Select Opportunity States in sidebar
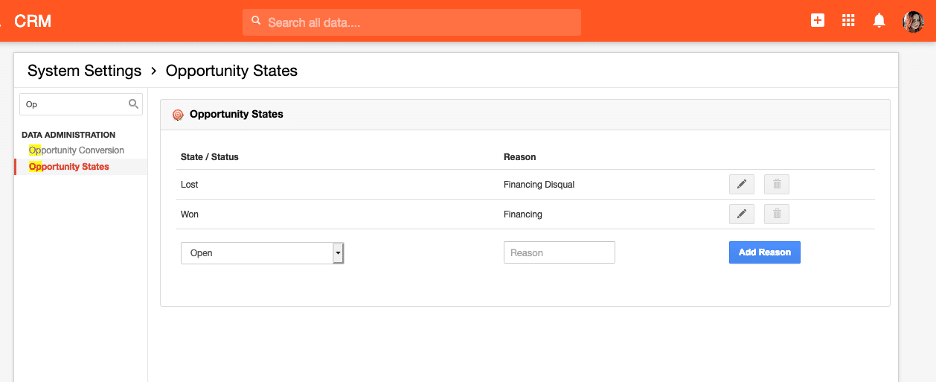Viewport: 936px width, 382px height. click(x=69, y=167)
